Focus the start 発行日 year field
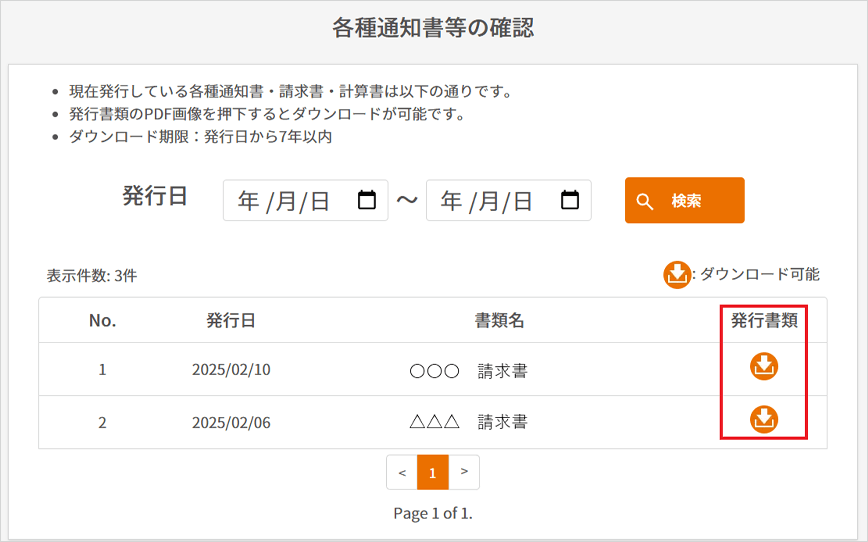This screenshot has width=868, height=542. pos(248,201)
